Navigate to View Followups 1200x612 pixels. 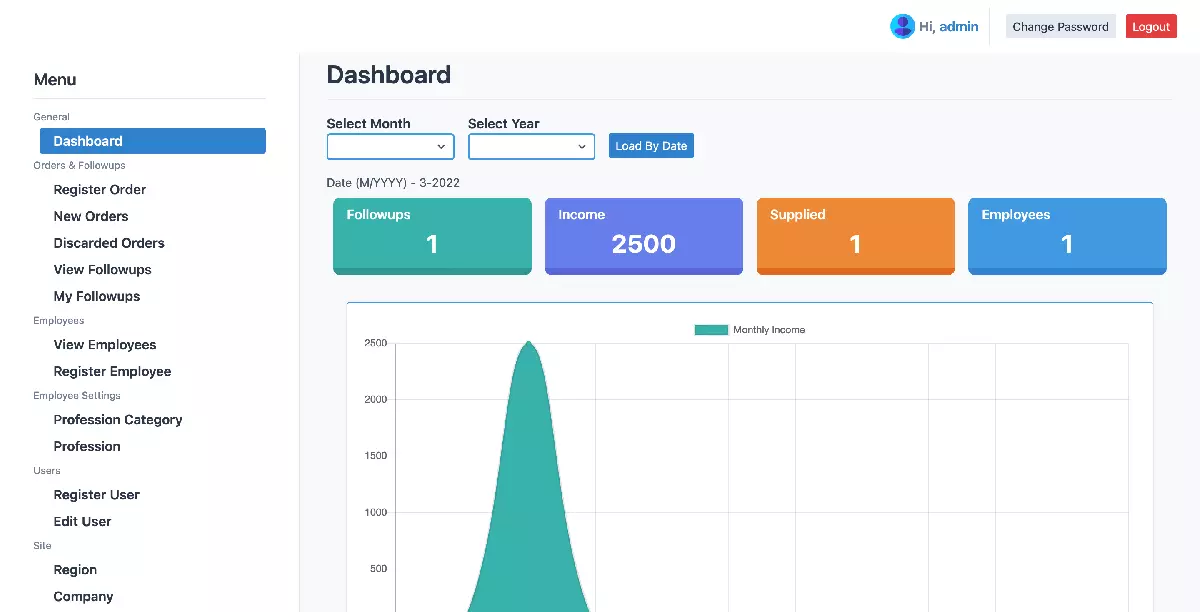(103, 270)
